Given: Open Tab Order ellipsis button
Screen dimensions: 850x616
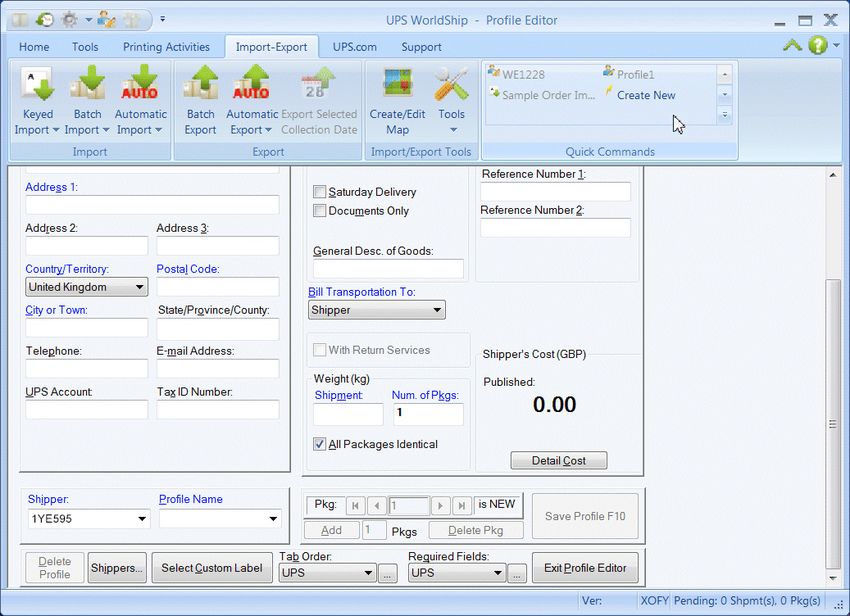Looking at the screenshot, I should coord(387,573).
